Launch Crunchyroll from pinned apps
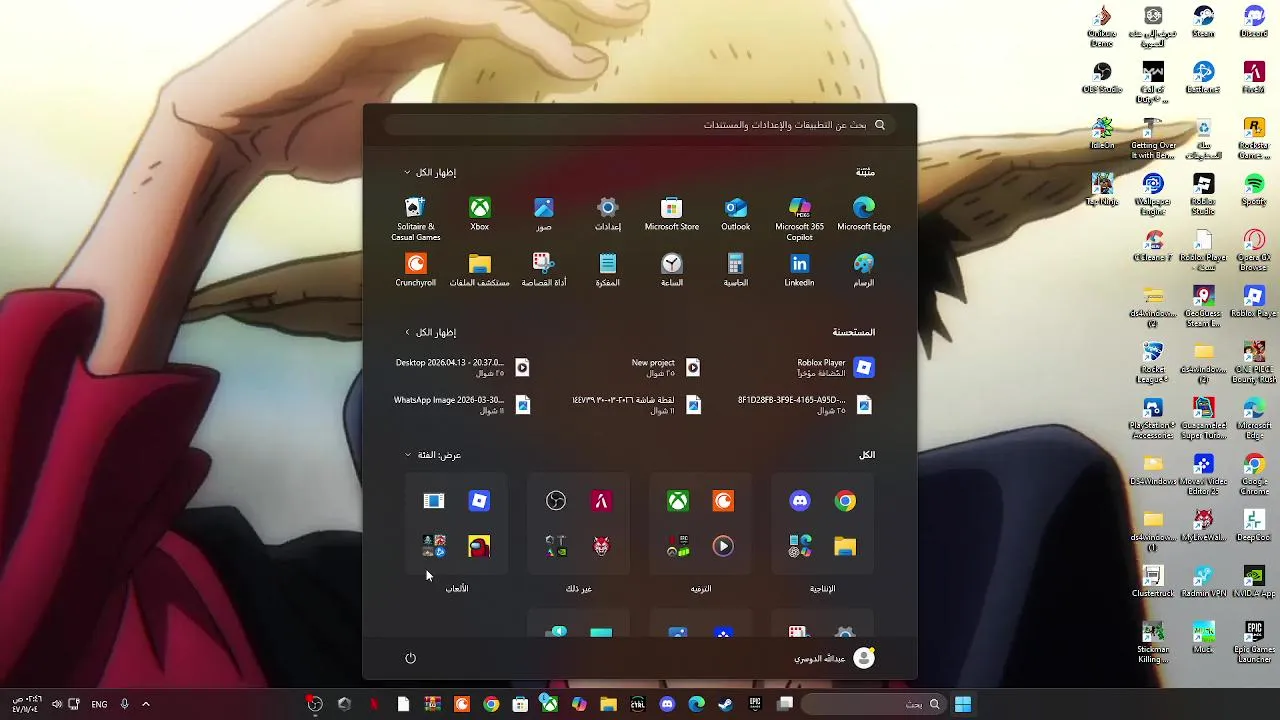The image size is (1280, 720). point(415,270)
